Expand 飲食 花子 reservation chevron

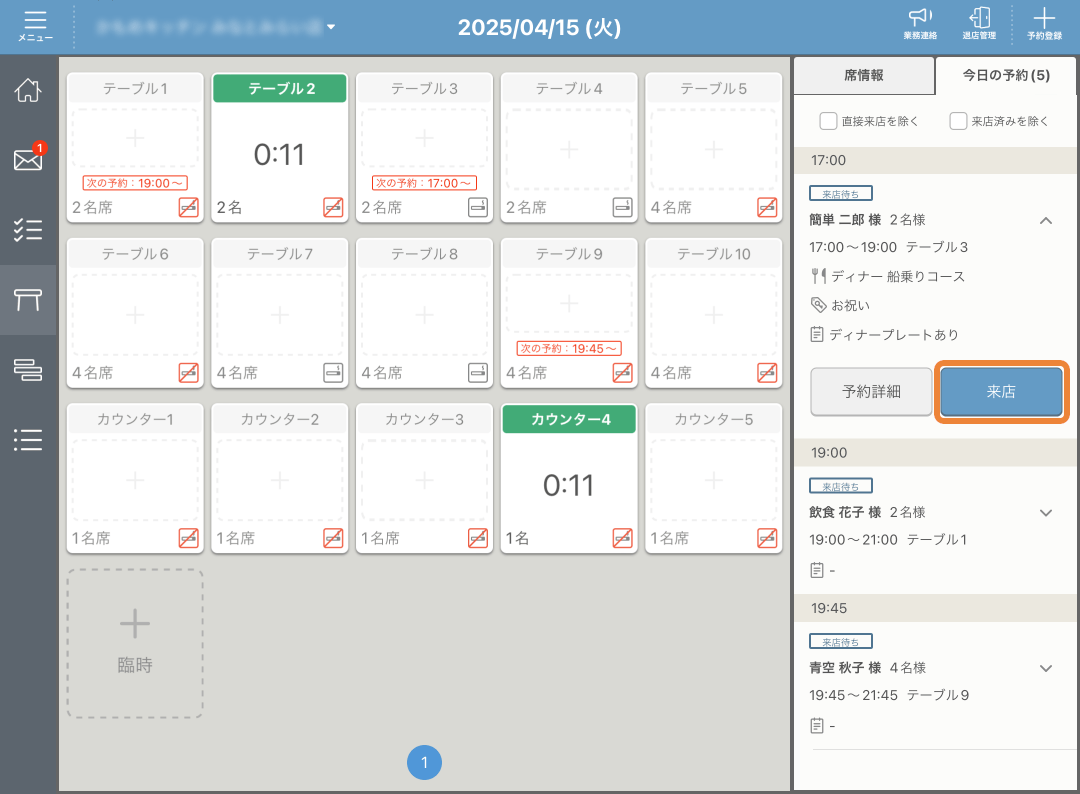click(x=1046, y=512)
